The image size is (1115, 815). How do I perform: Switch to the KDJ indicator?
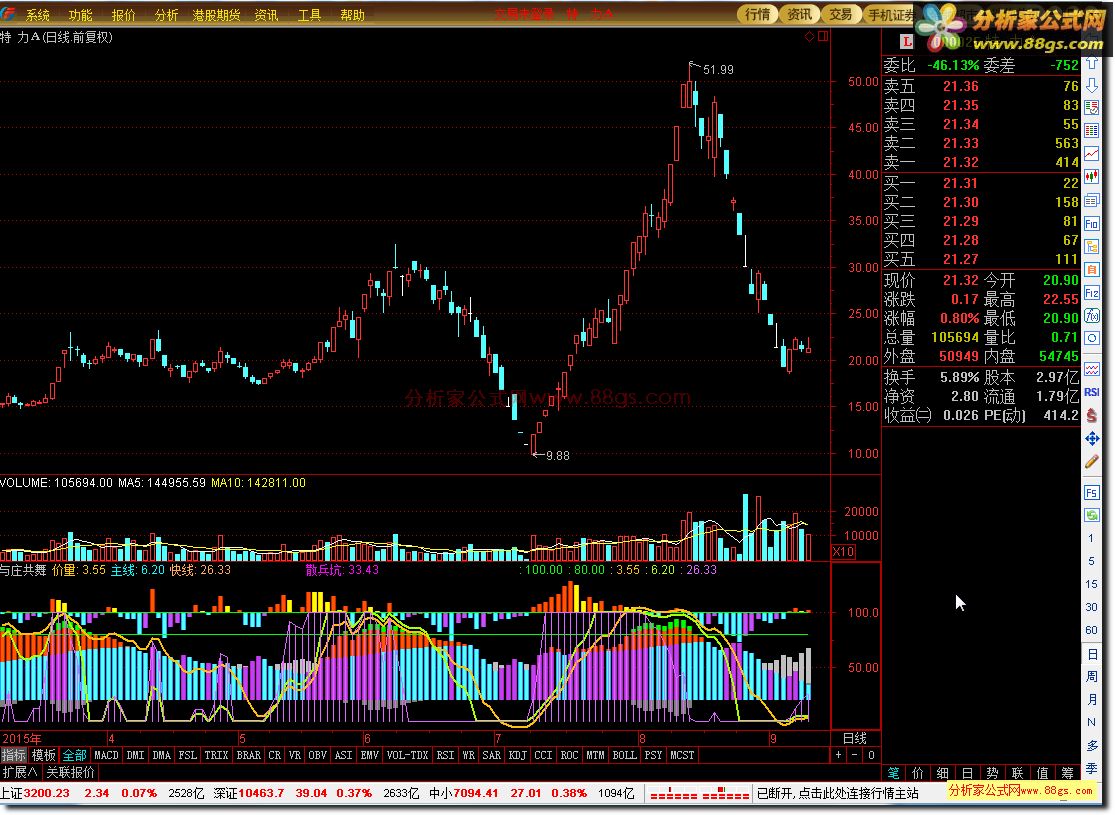[517, 755]
